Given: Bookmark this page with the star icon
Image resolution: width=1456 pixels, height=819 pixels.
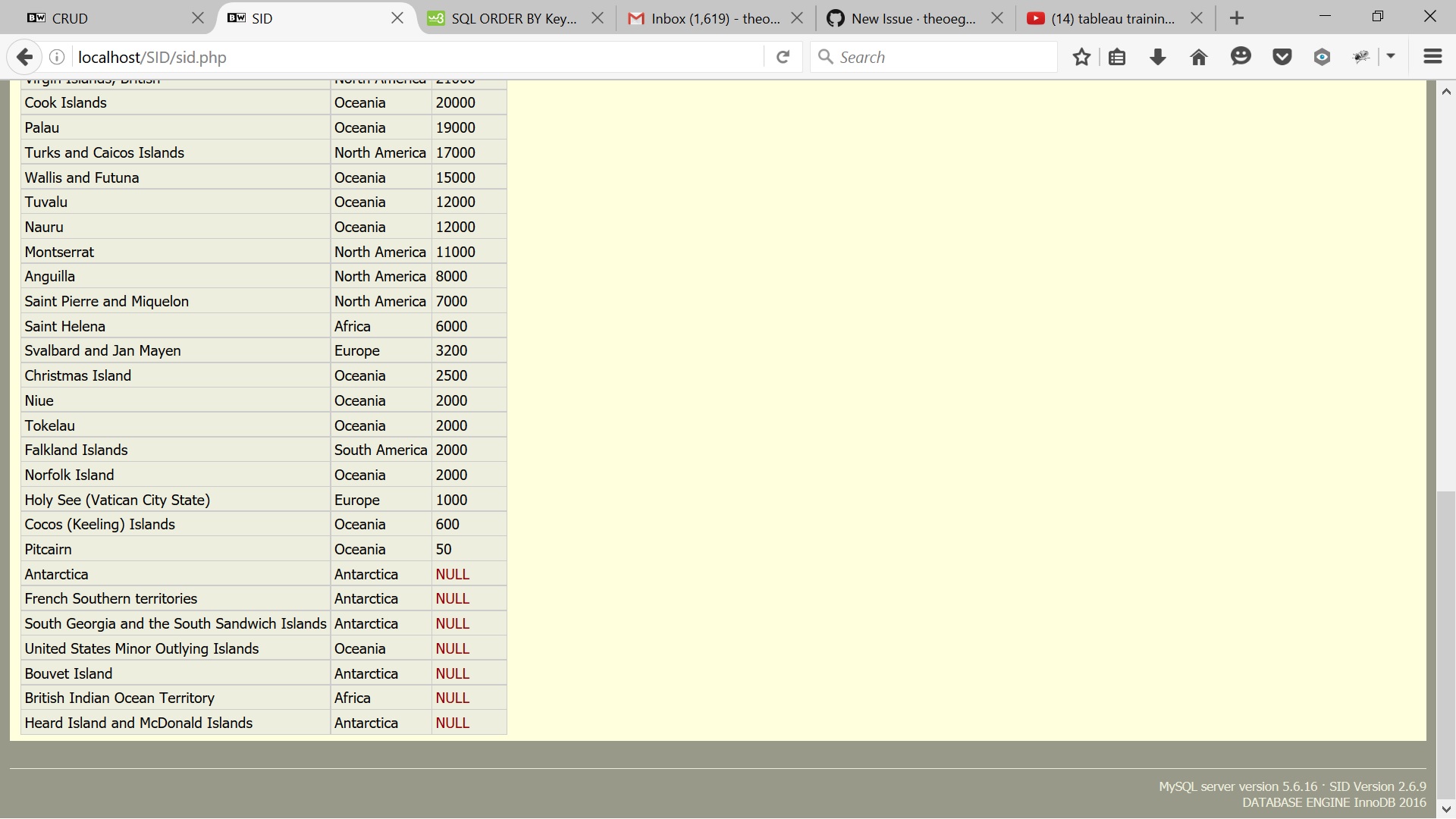Looking at the screenshot, I should (1081, 57).
